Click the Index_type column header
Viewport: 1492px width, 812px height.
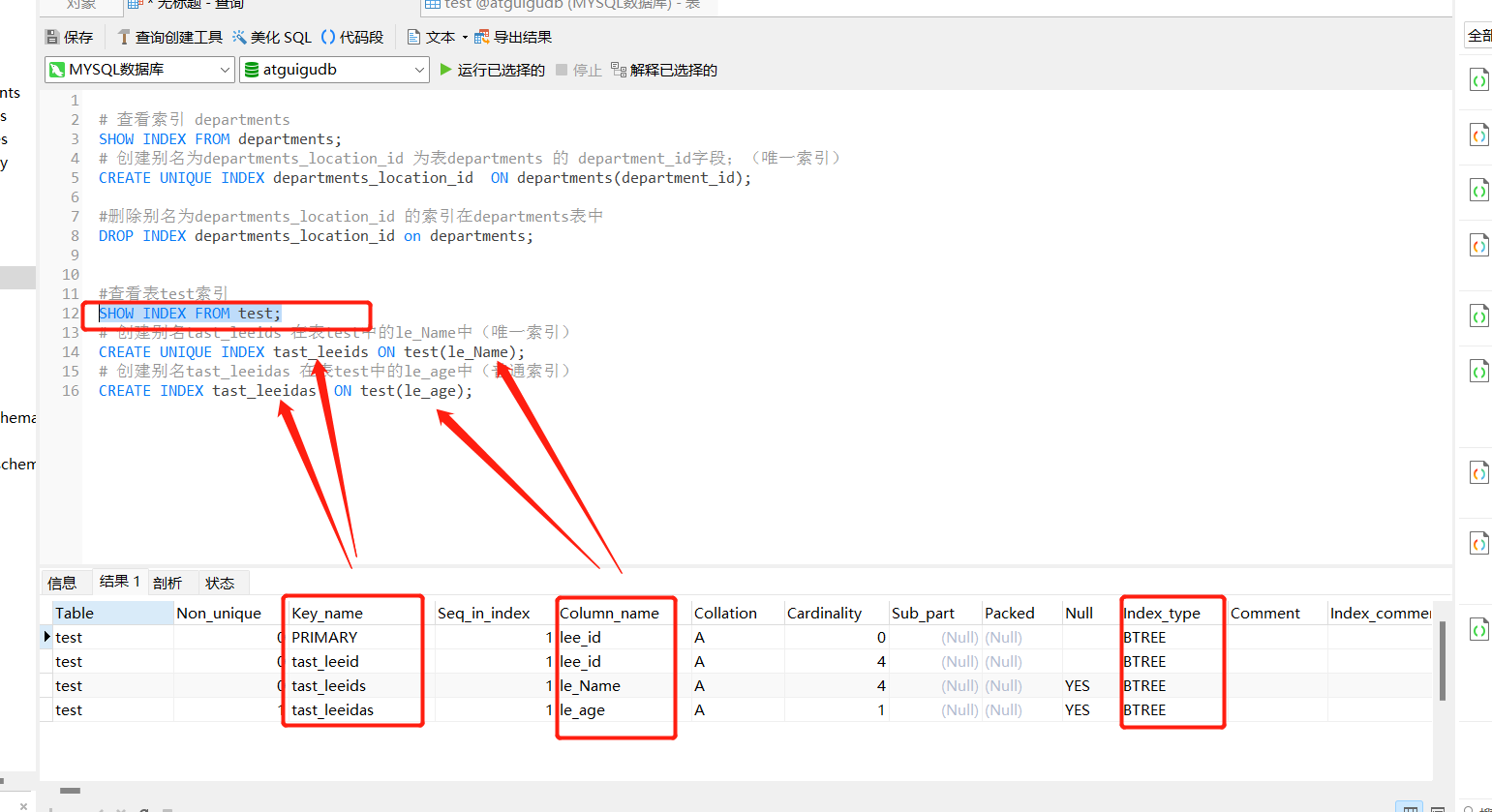coord(1173,613)
